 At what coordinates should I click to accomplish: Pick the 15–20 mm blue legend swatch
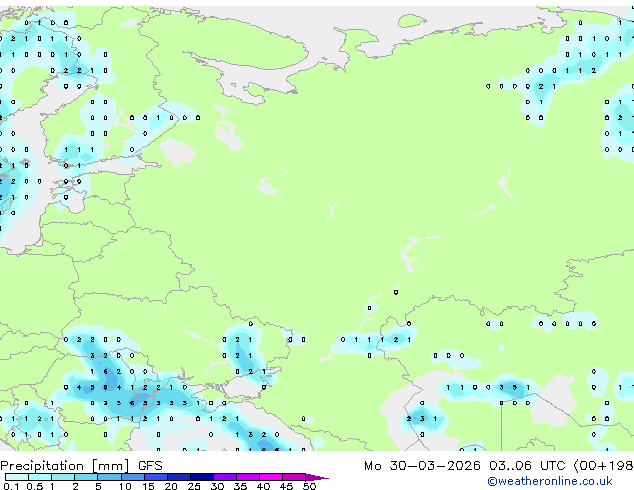(x=156, y=477)
